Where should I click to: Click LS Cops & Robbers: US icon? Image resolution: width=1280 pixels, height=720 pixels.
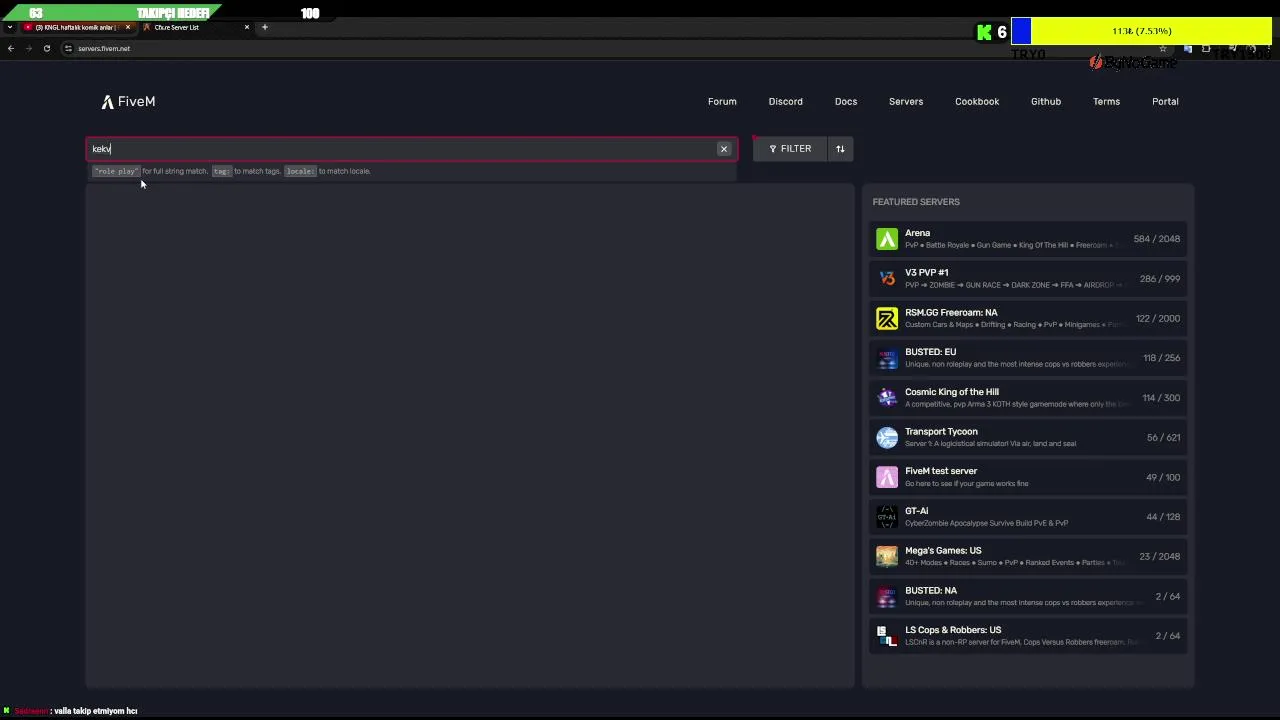click(887, 636)
